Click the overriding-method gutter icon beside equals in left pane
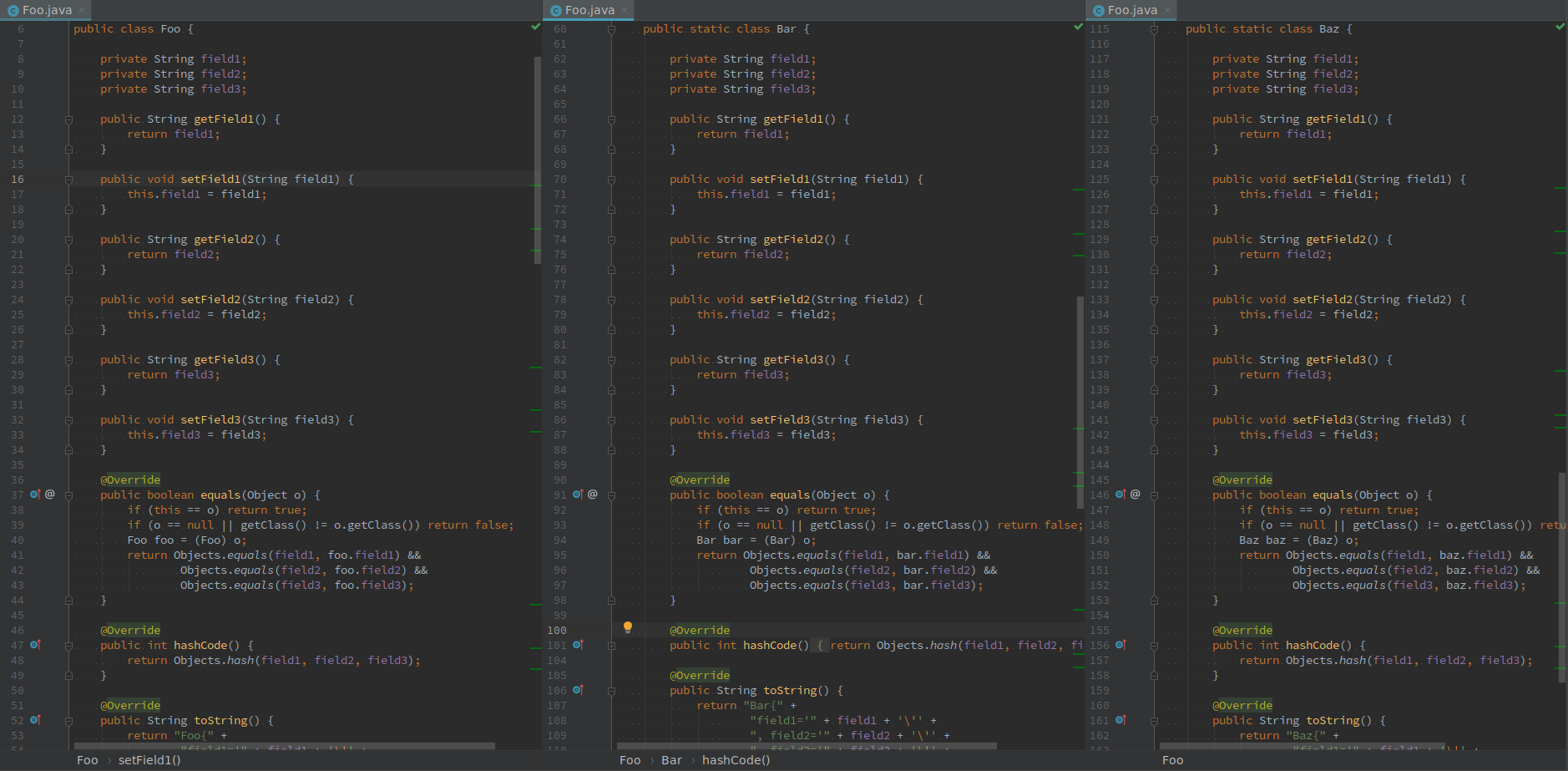This screenshot has width=1568, height=771. coord(34,495)
